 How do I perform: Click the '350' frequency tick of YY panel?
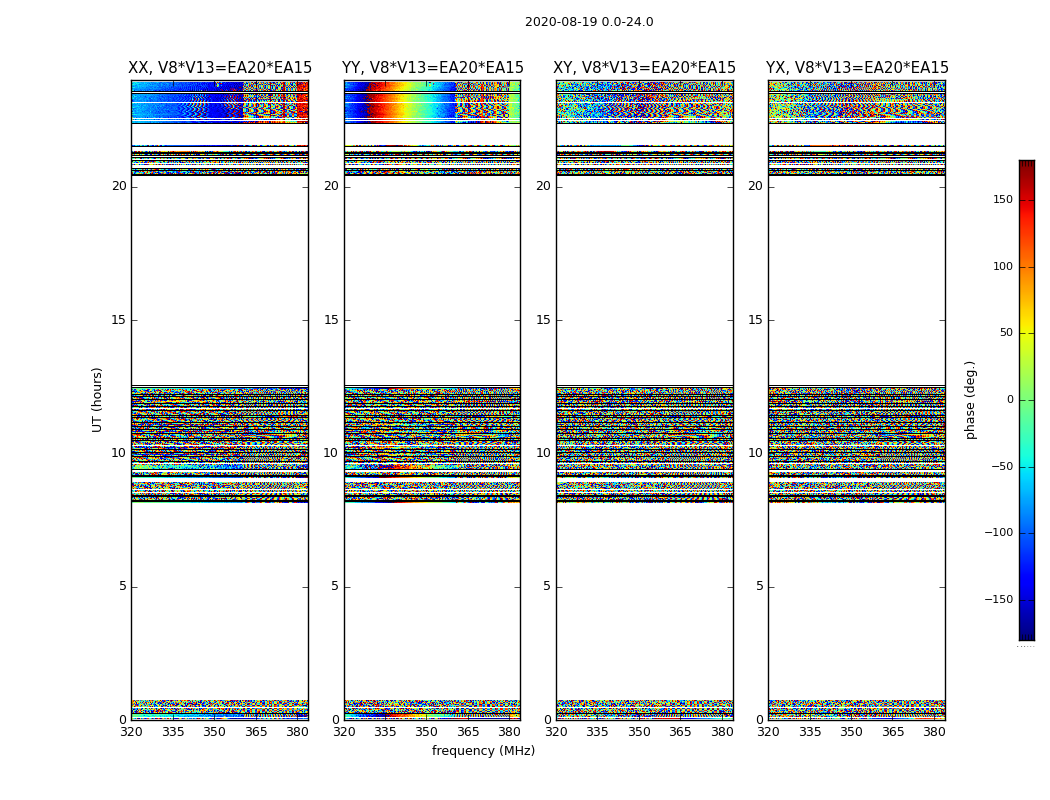click(427, 732)
